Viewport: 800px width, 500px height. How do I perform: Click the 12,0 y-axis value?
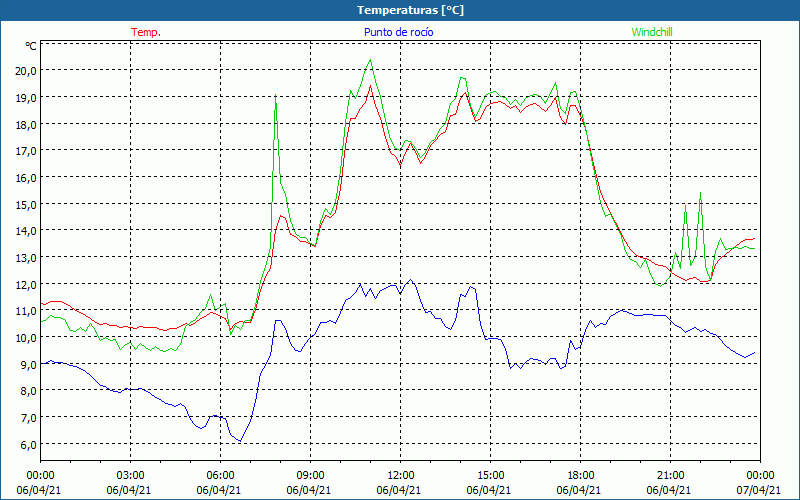click(x=26, y=284)
